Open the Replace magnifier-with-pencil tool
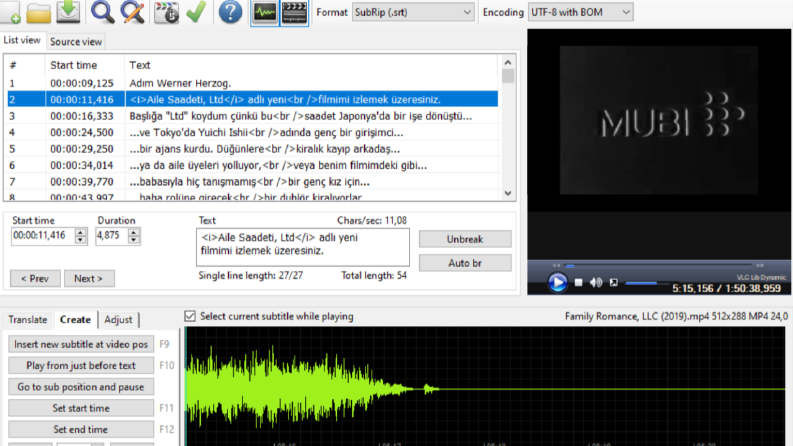793x446 pixels. click(133, 12)
